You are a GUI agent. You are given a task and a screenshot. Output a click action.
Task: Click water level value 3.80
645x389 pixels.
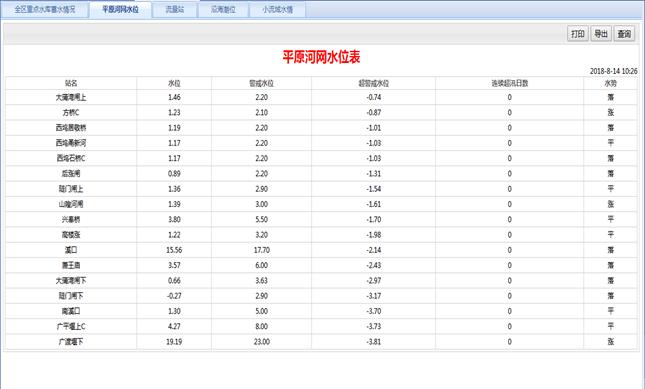pos(174,220)
